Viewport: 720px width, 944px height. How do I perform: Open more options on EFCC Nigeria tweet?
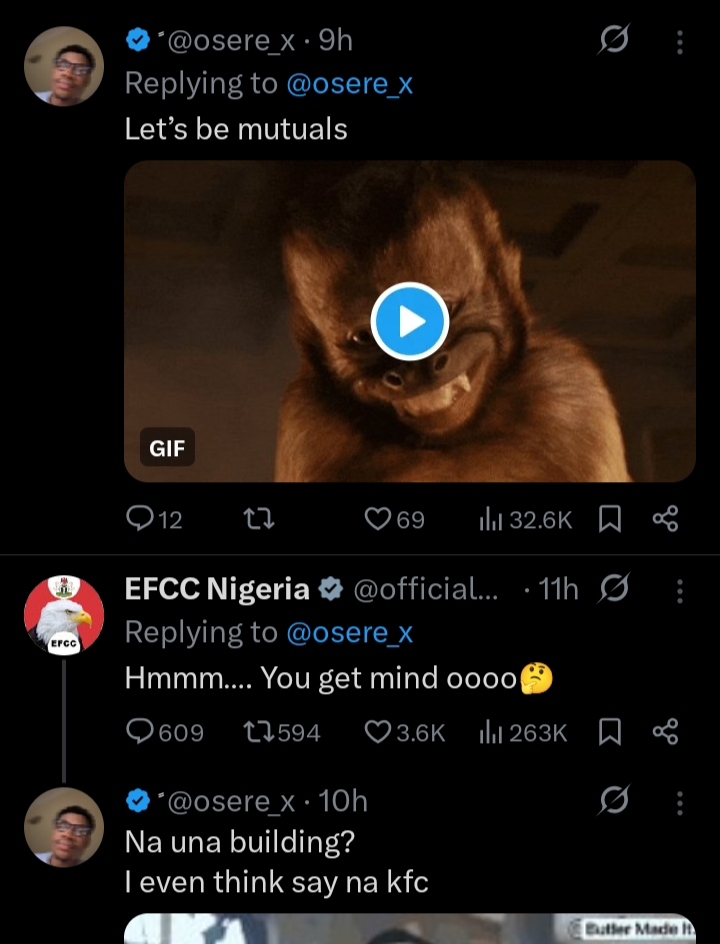pyautogui.click(x=680, y=591)
